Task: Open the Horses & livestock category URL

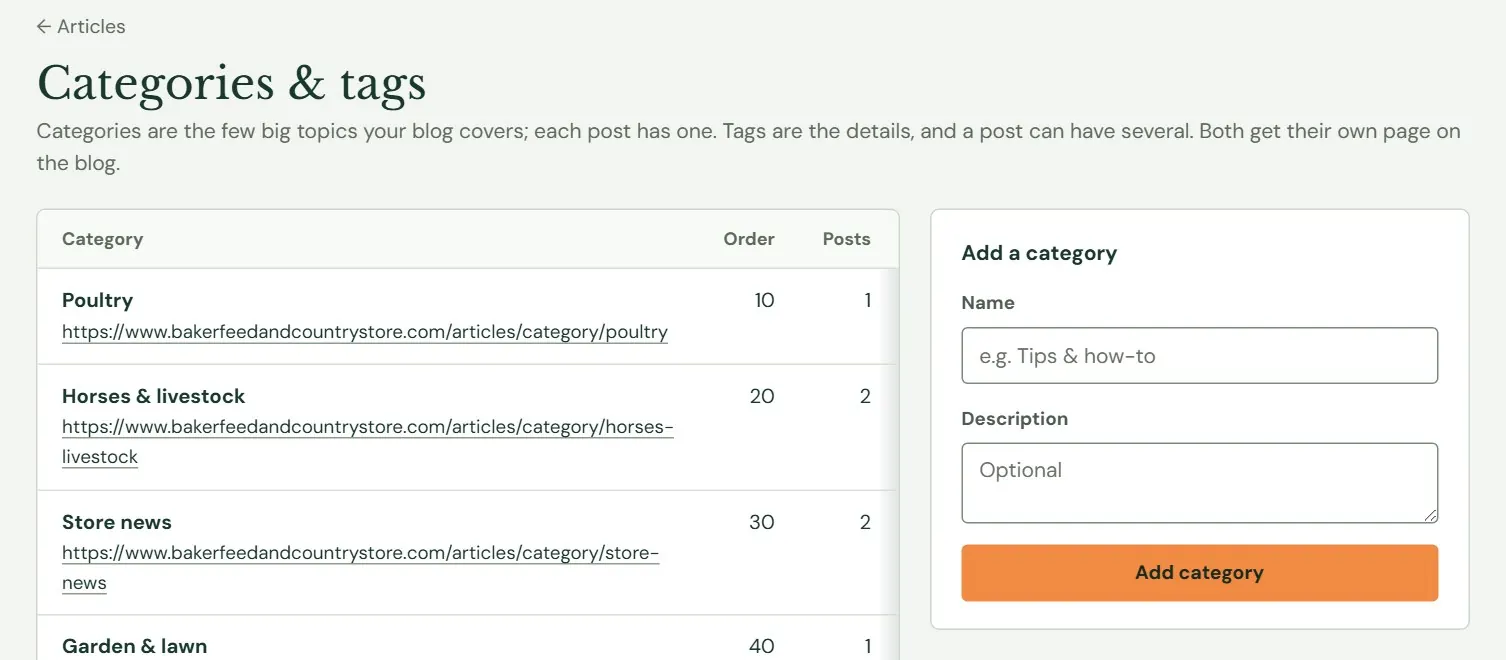Action: coord(368,442)
